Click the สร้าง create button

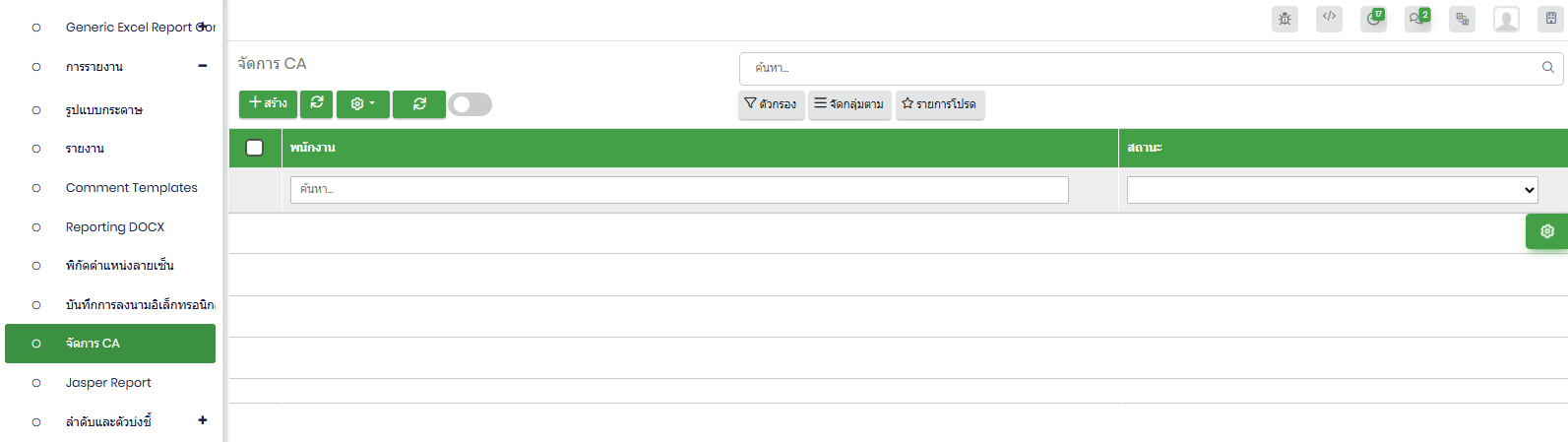pyautogui.click(x=268, y=103)
